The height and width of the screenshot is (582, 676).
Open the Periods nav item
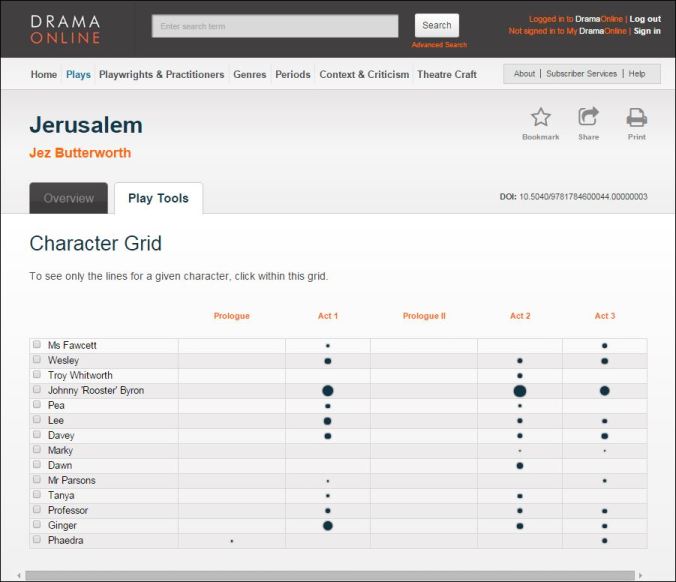tap(293, 75)
